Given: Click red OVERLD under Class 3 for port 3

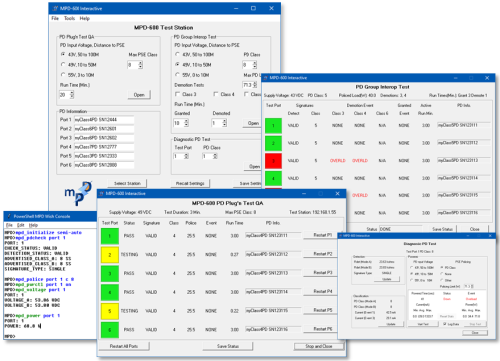Looking at the screenshot, I should (337, 161).
